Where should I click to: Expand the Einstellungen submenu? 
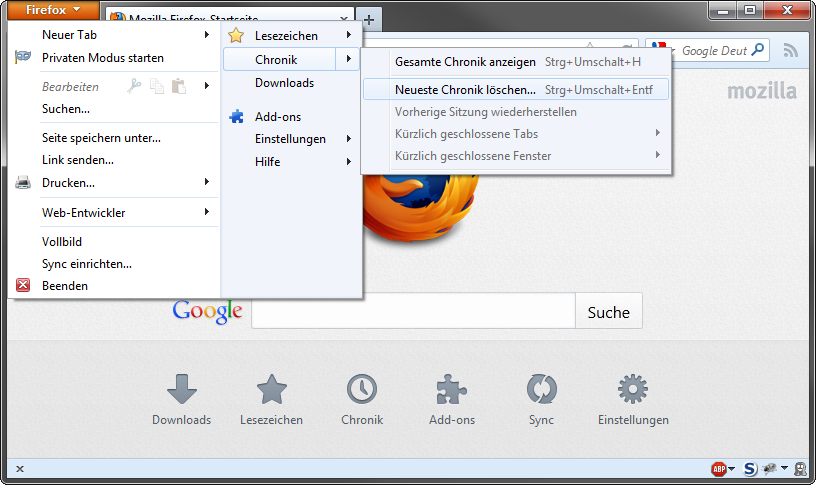[292, 139]
